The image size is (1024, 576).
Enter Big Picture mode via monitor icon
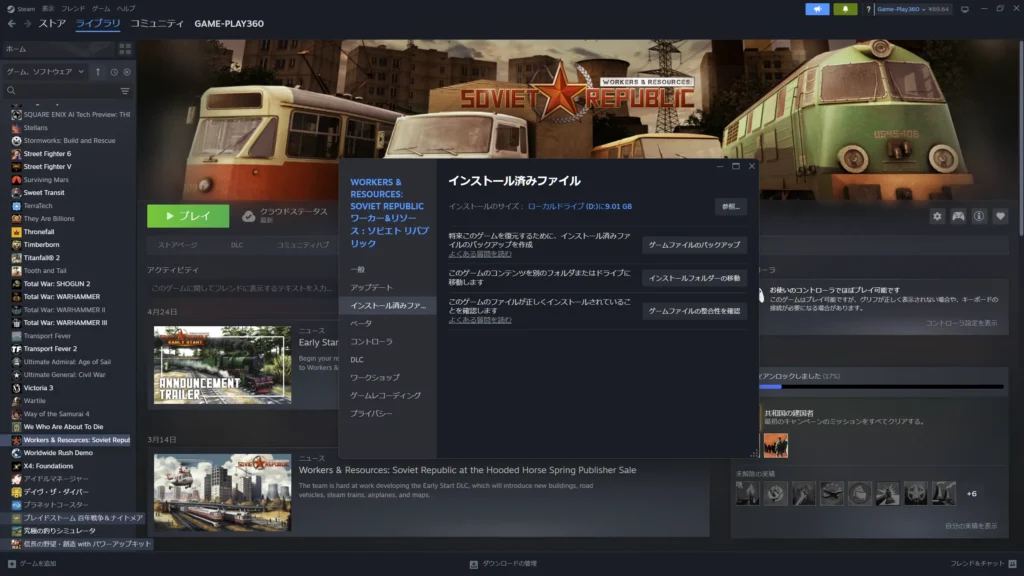pyautogui.click(x=965, y=9)
